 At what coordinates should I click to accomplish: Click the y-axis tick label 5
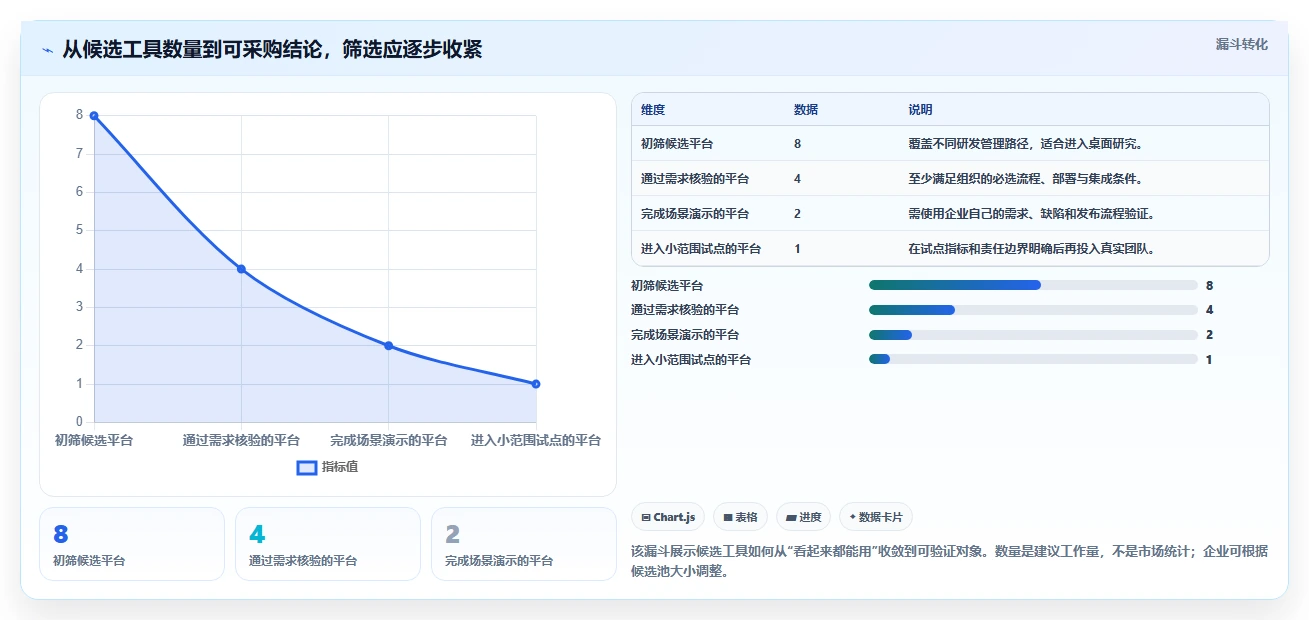pos(79,231)
